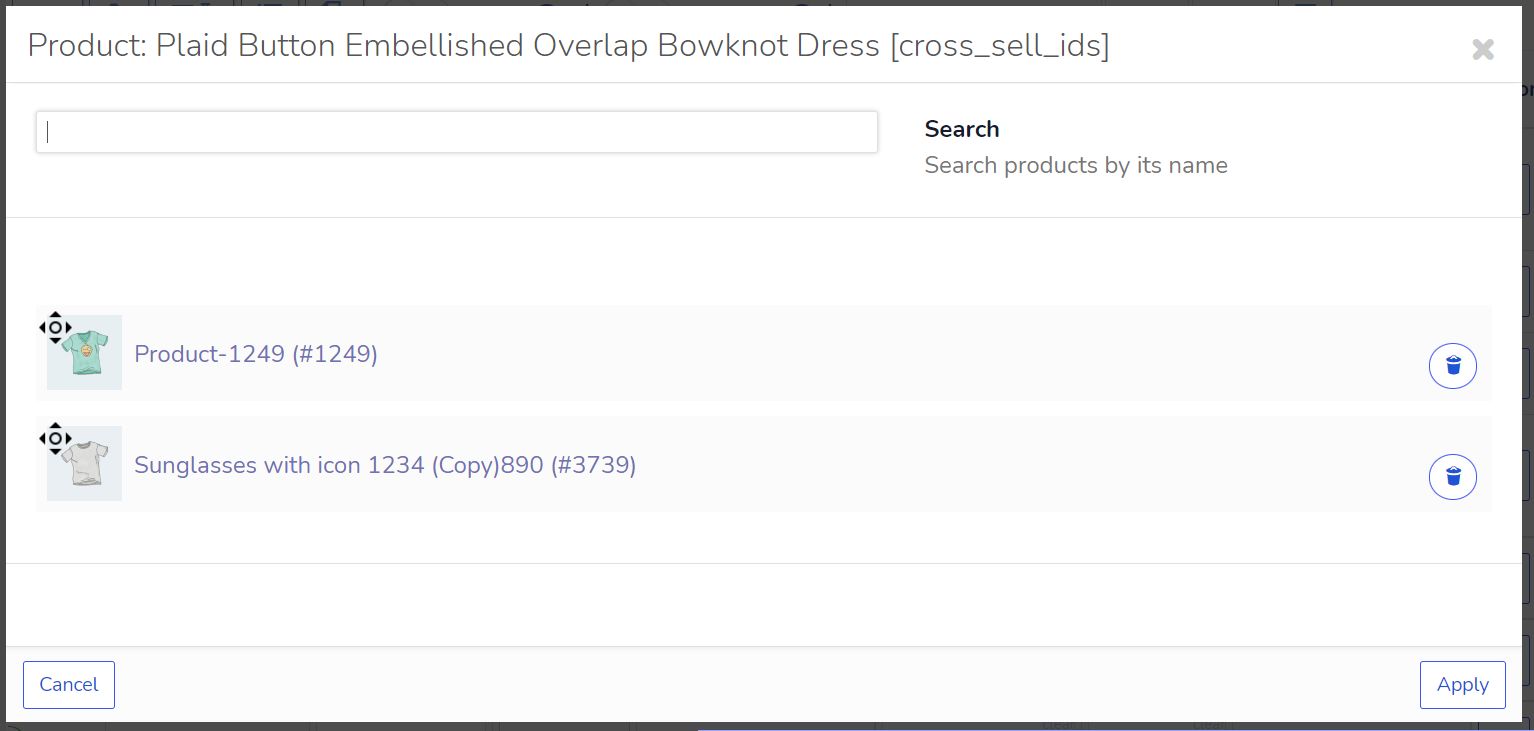Click the bold Search label

tap(962, 129)
